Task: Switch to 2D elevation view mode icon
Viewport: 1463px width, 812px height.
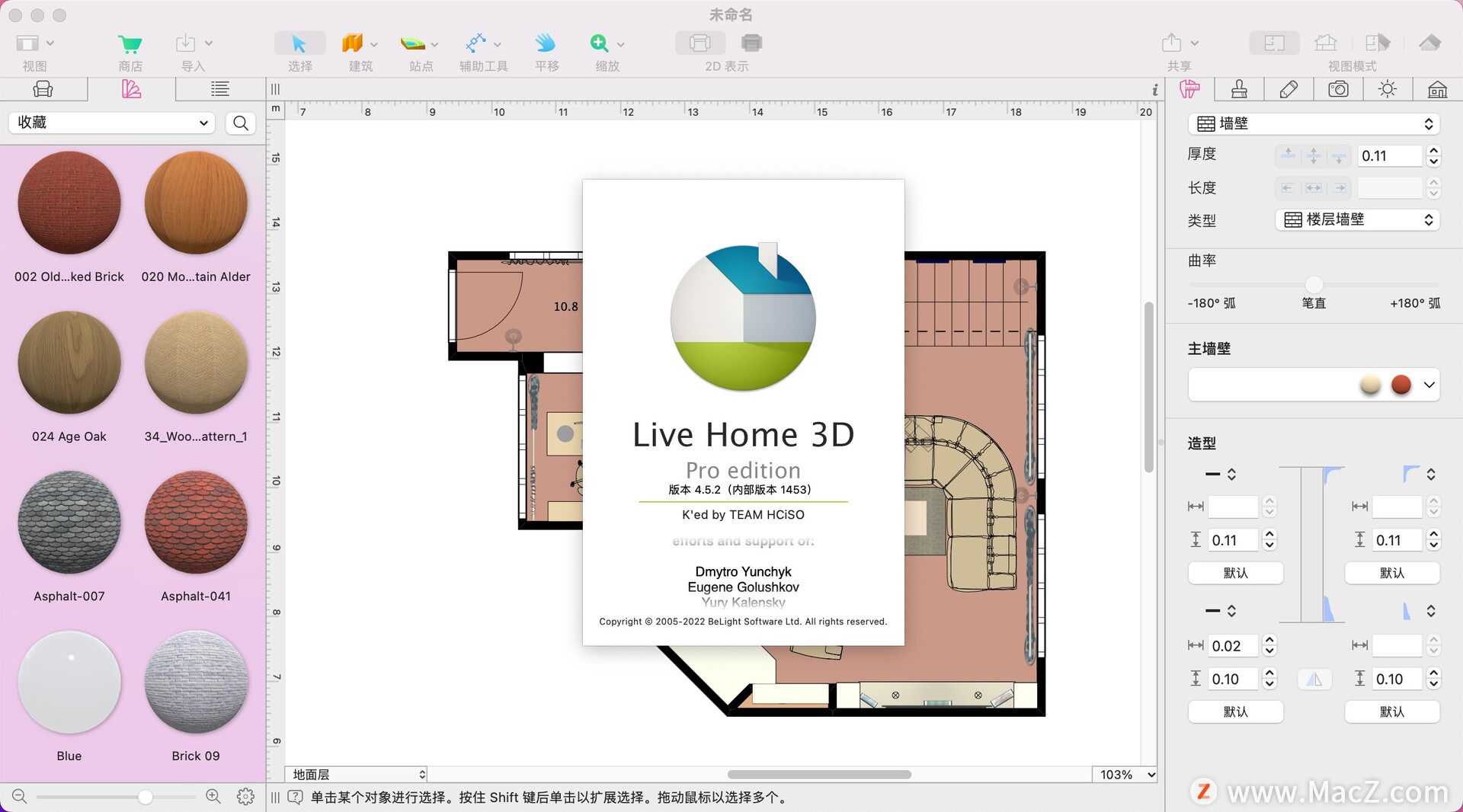Action: (x=1326, y=43)
